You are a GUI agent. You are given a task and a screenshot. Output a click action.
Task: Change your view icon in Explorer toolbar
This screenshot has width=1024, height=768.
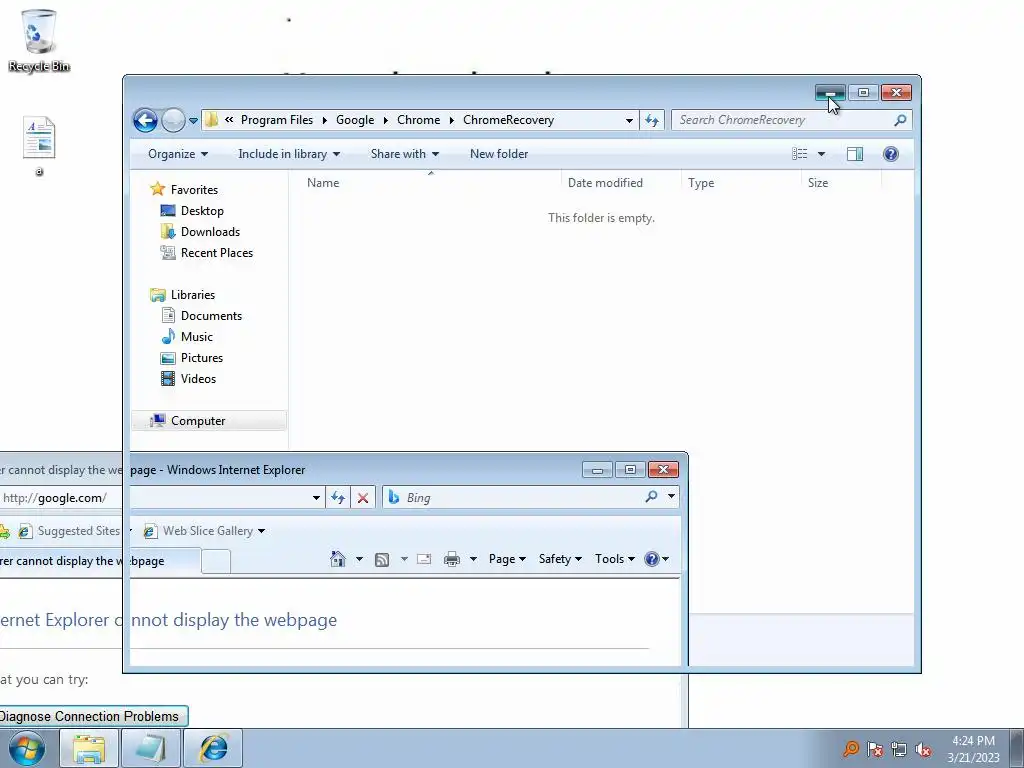pyautogui.click(x=800, y=154)
